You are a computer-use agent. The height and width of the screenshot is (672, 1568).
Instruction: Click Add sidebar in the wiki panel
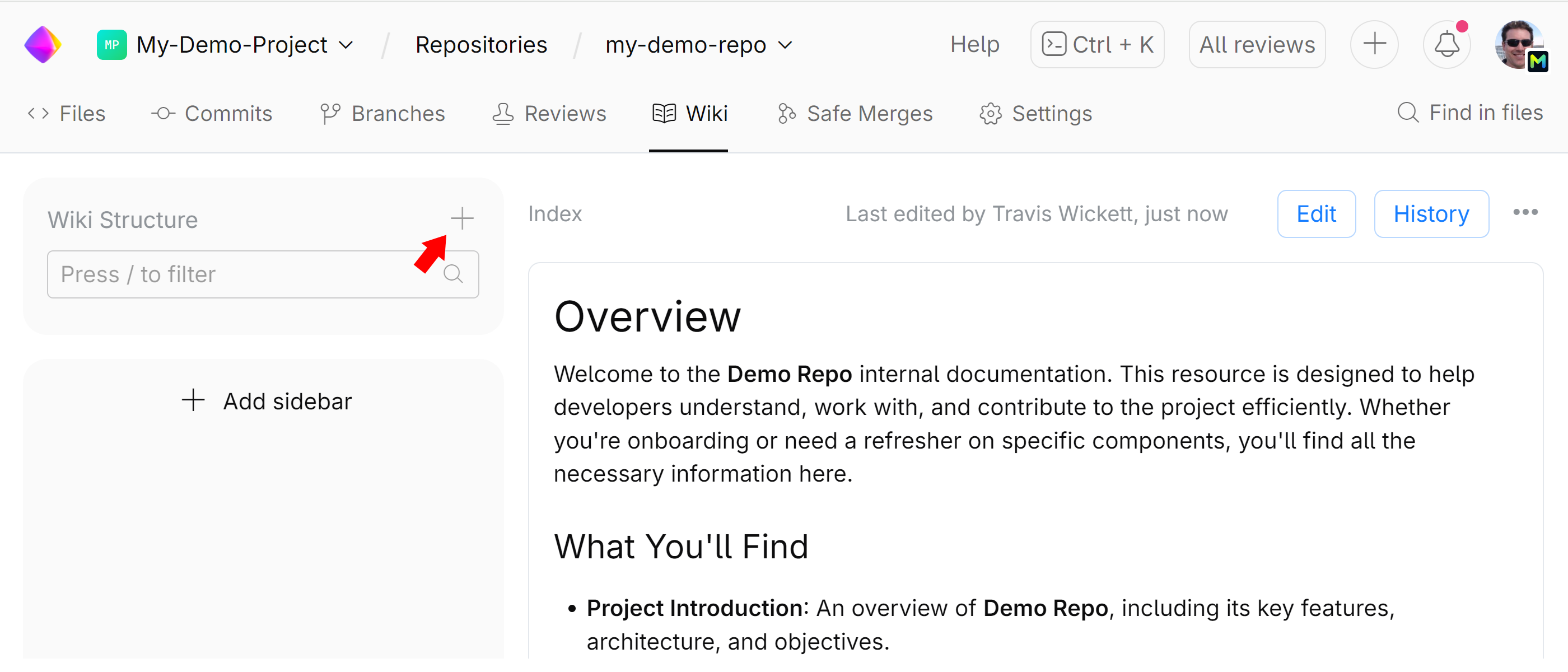coord(266,400)
